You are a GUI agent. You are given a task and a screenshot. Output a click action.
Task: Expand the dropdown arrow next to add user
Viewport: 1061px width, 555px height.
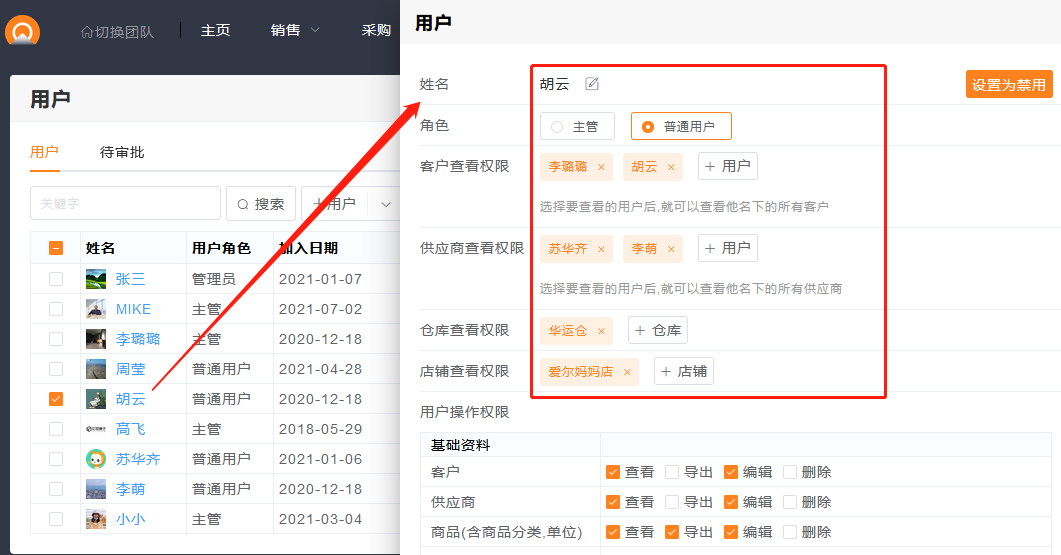point(385,204)
